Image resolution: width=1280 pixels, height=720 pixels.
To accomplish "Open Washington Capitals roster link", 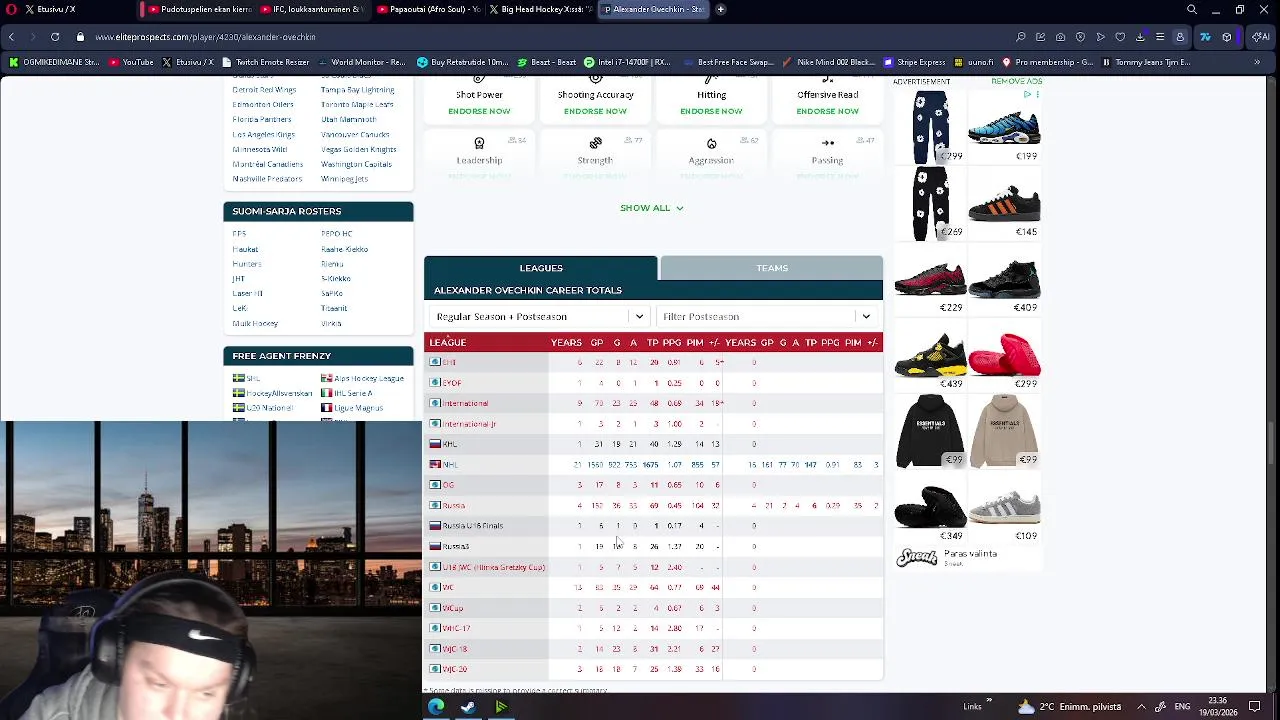I will click(356, 164).
